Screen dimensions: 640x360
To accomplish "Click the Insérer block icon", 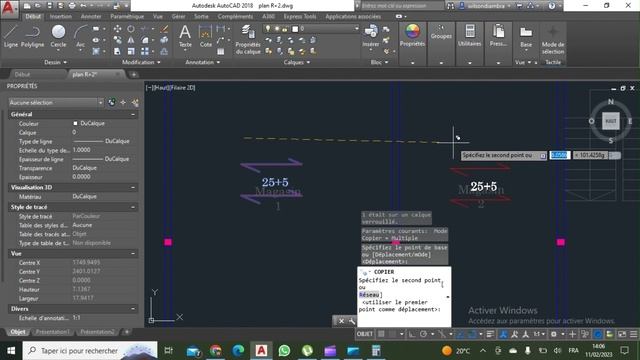I will (371, 36).
